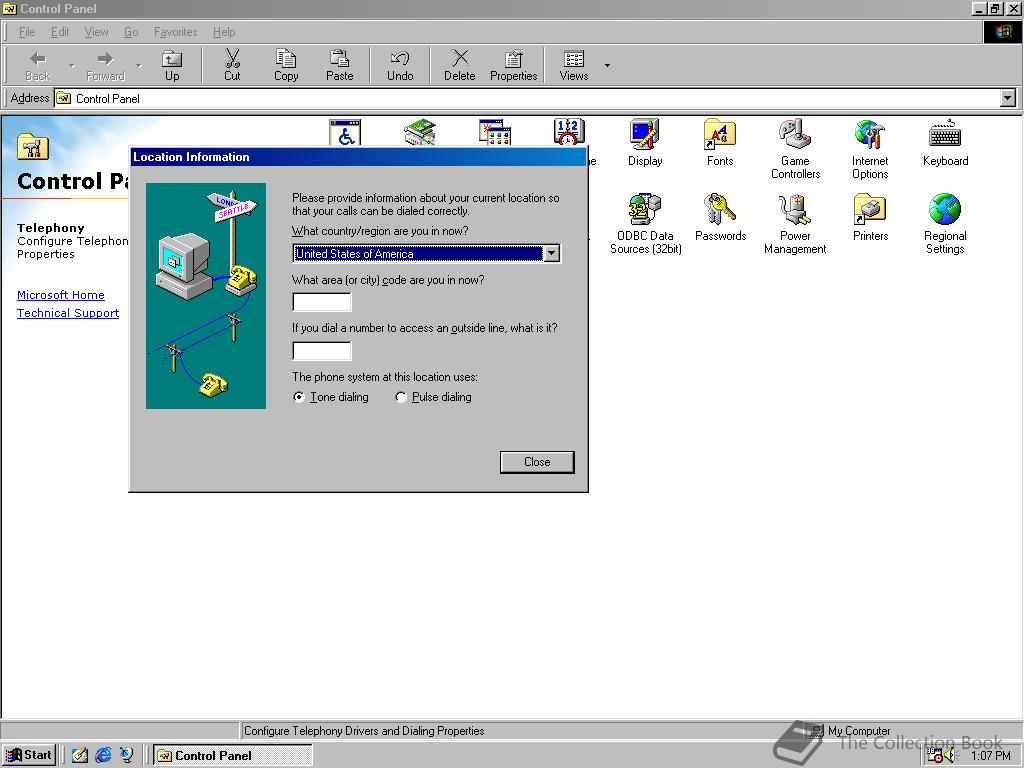1024x768 pixels.
Task: Open the Views dropdown arrow
Action: [607, 65]
